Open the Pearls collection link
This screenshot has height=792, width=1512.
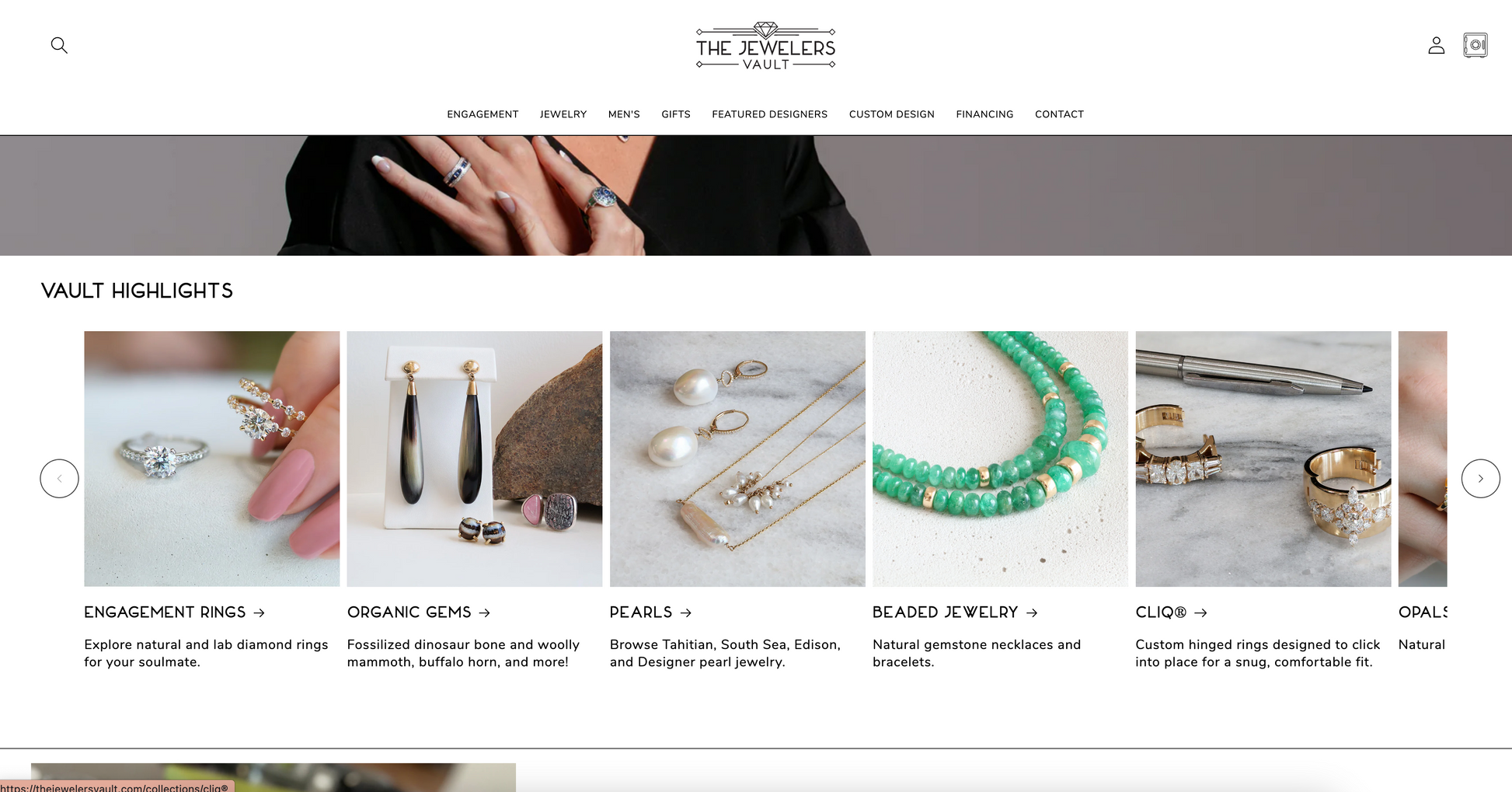click(x=650, y=612)
